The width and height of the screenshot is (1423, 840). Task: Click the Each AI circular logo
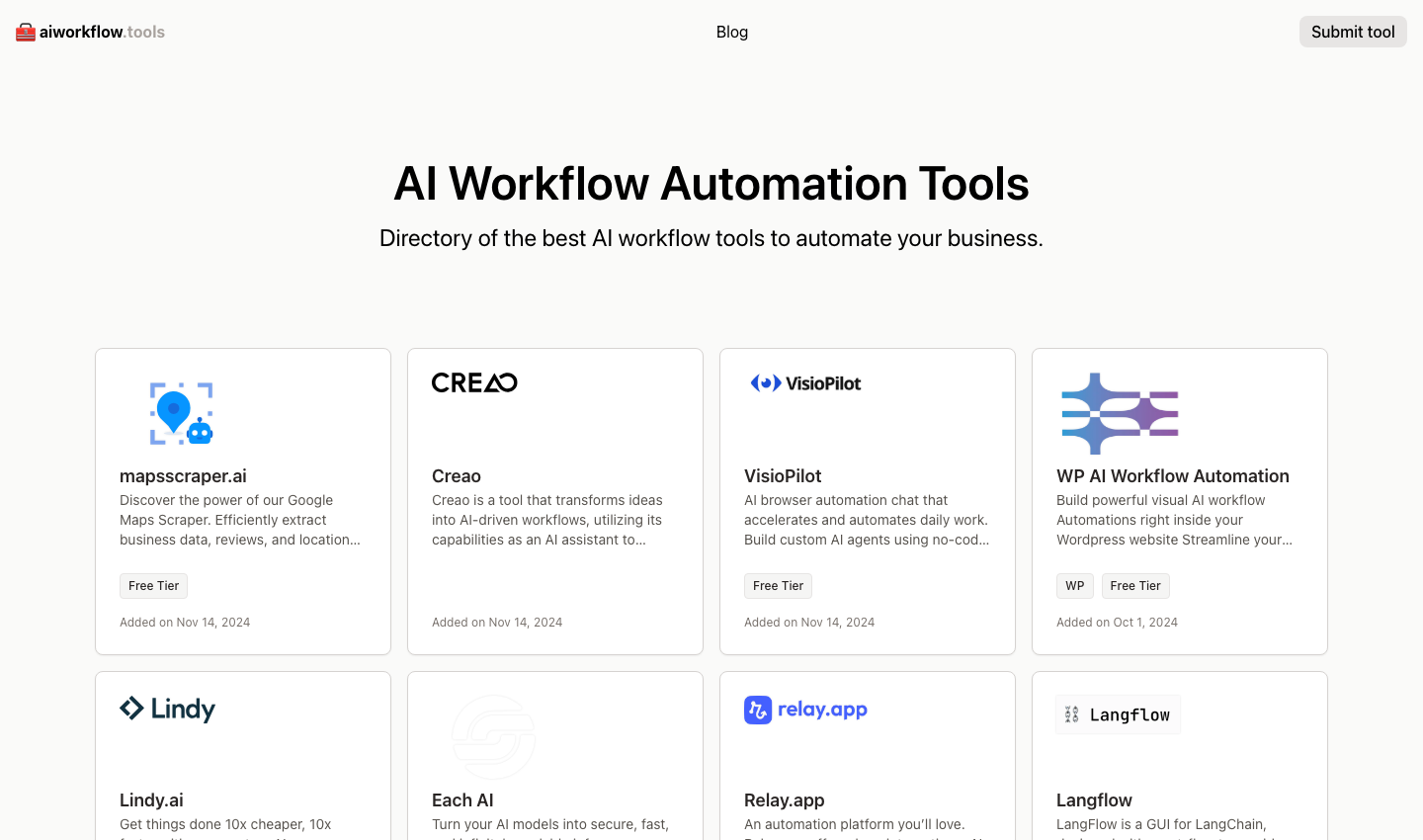(x=494, y=737)
